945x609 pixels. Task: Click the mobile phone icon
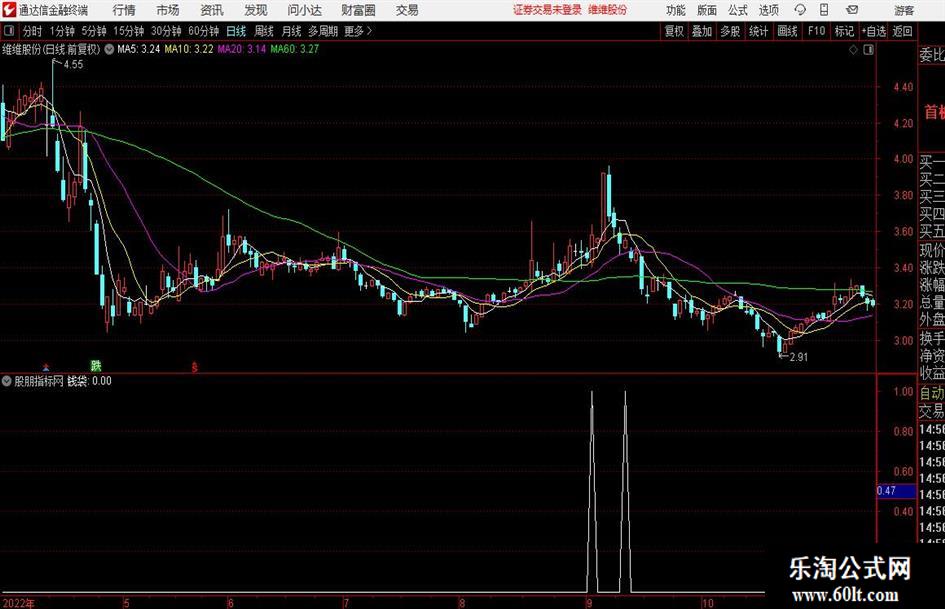824,10
